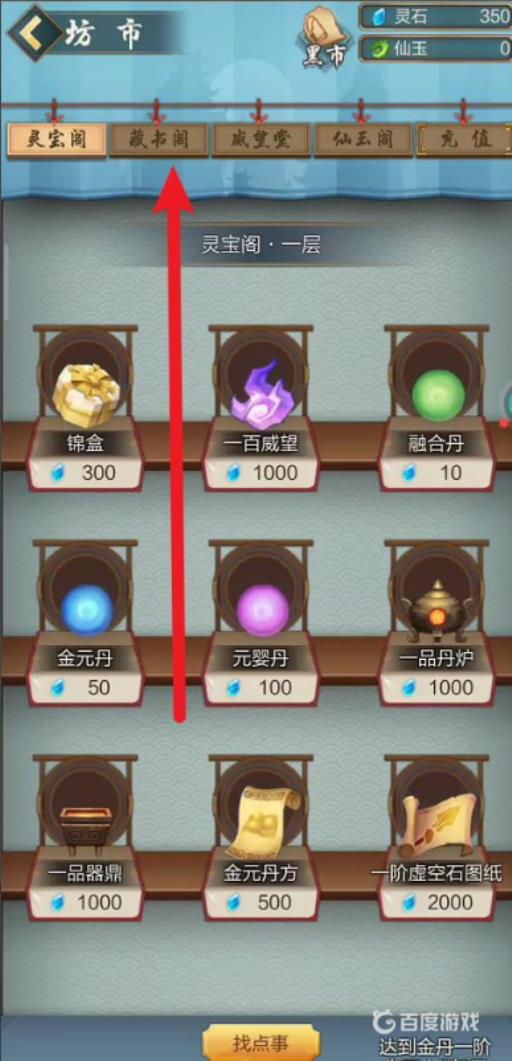
Task: Open the 充值 recharge tab
Action: click(x=464, y=140)
